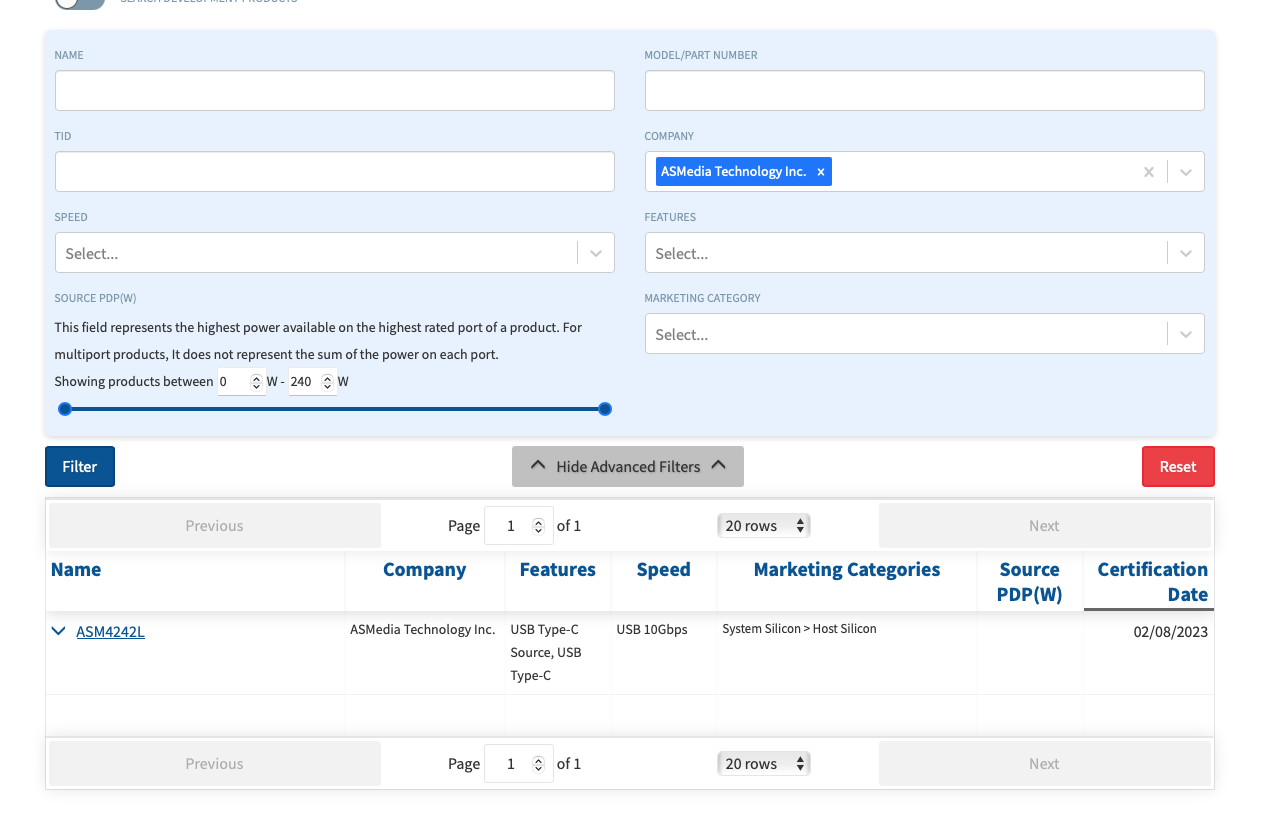Click the left Source PDP slider handle
The width and height of the screenshot is (1268, 822).
click(65, 409)
